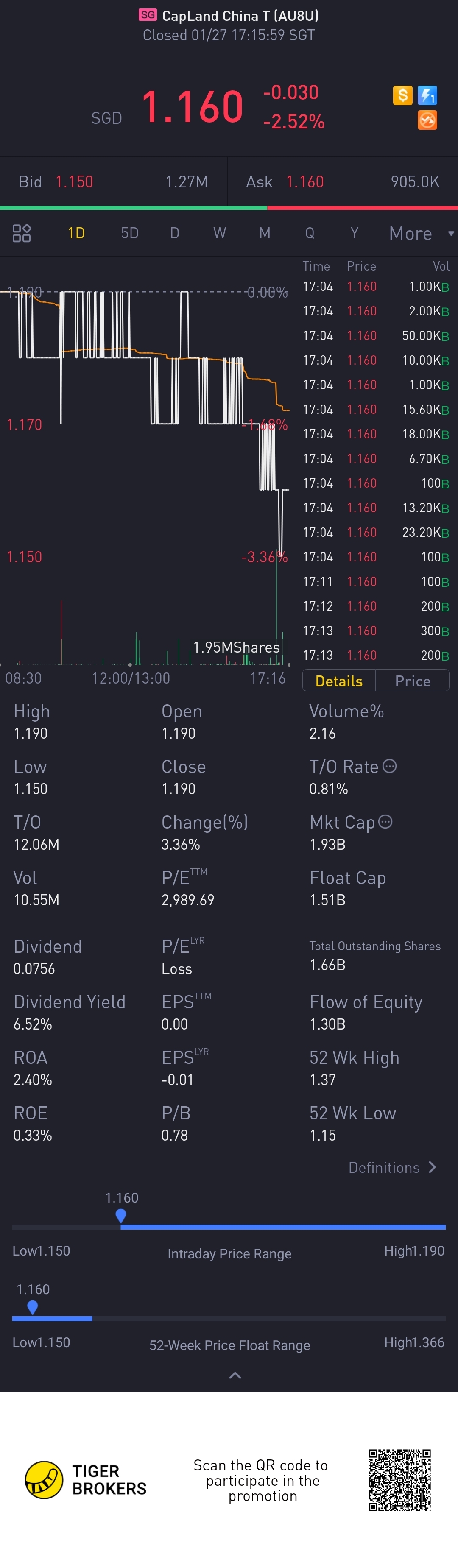Tap the promotion QR code

[x=400, y=1480]
